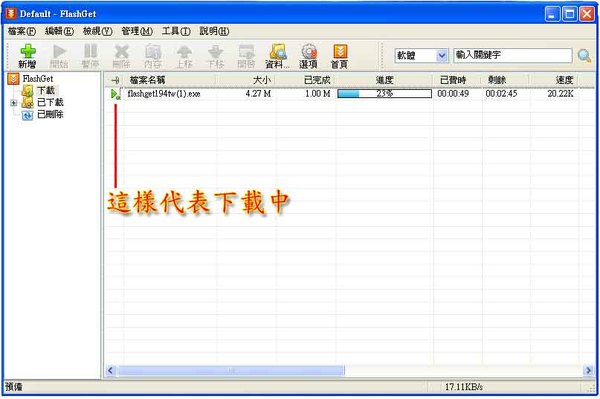This screenshot has height=399, width=600.
Task: Click the magnifier search icon
Action: click(584, 56)
